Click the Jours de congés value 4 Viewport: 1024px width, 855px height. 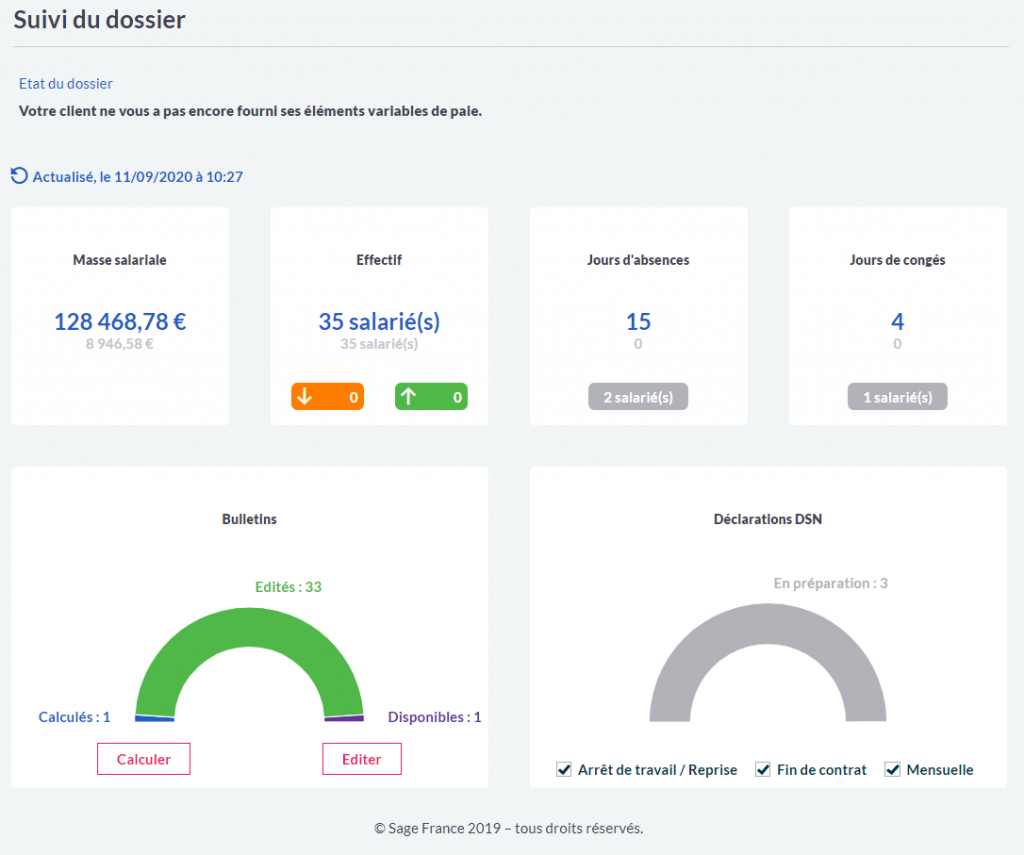click(897, 321)
